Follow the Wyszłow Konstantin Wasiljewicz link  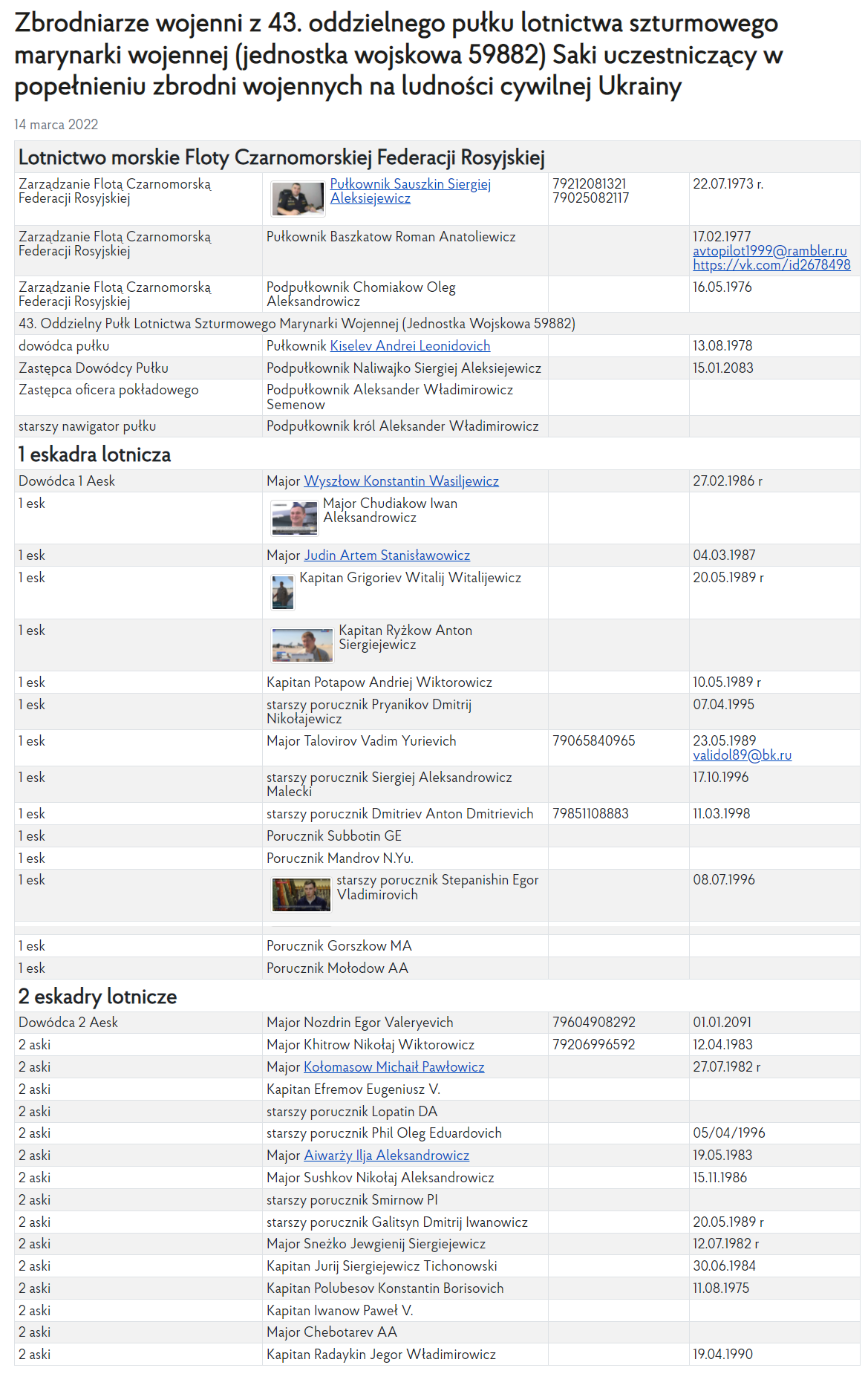click(x=401, y=481)
